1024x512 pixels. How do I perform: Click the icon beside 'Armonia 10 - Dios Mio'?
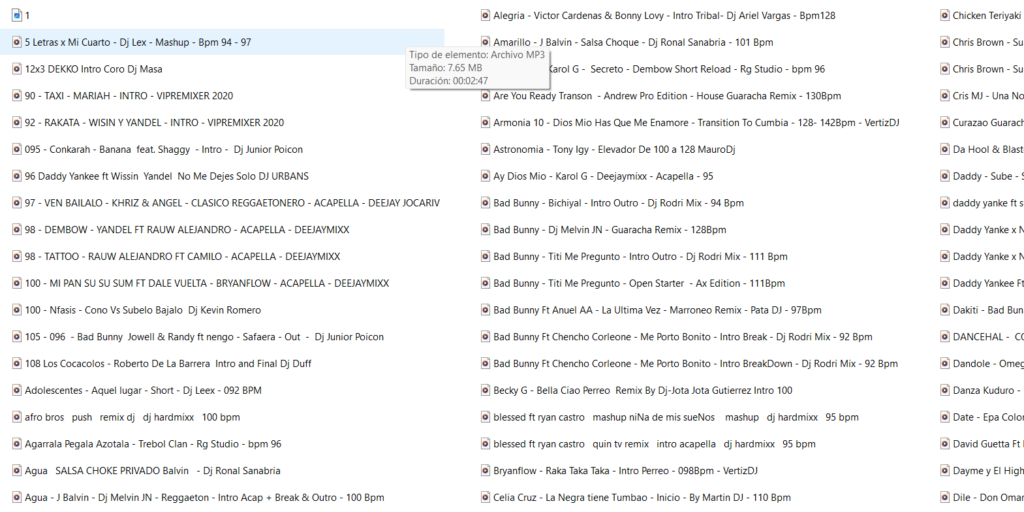click(x=485, y=122)
